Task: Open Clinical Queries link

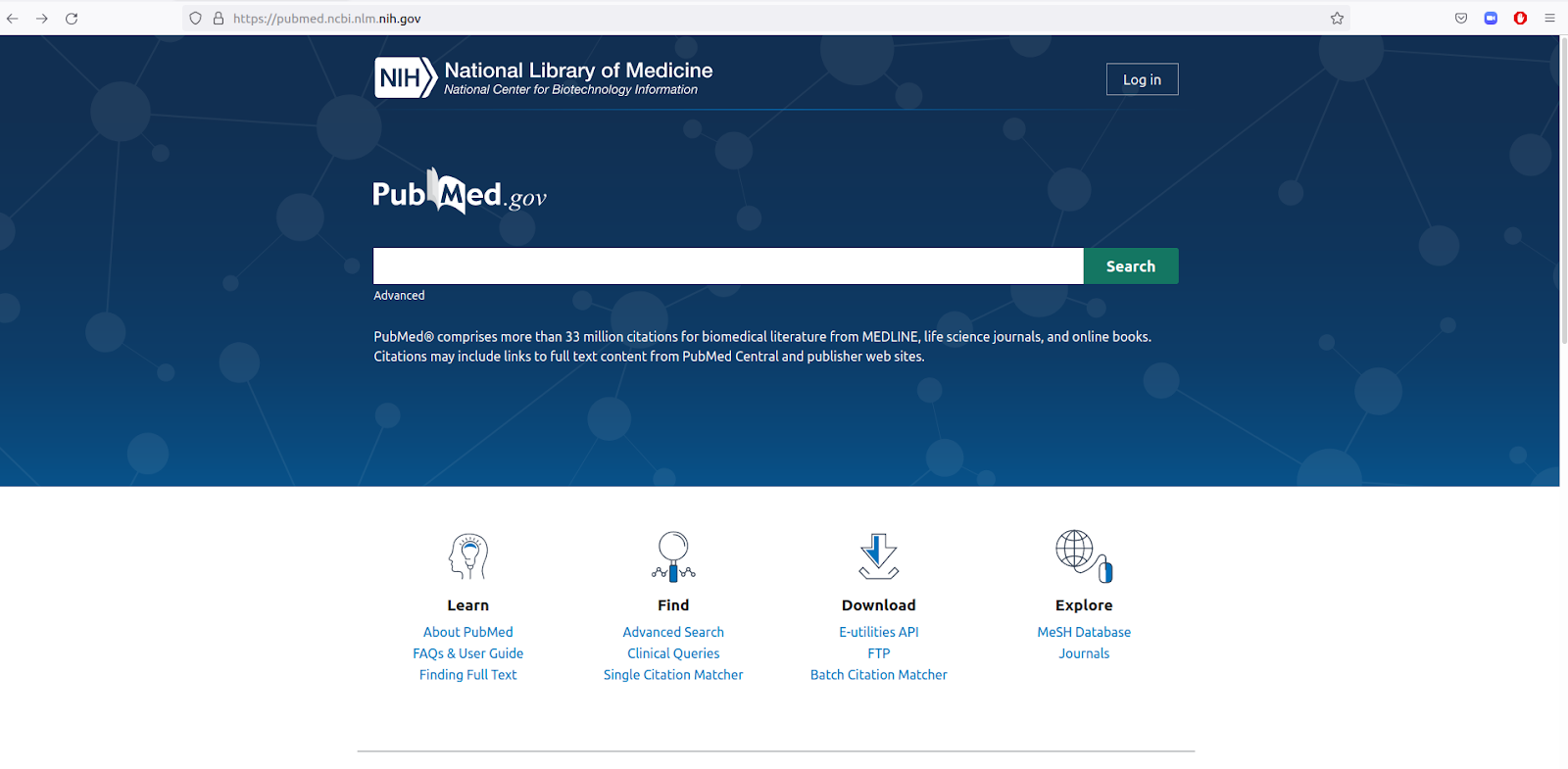Action: click(x=673, y=653)
